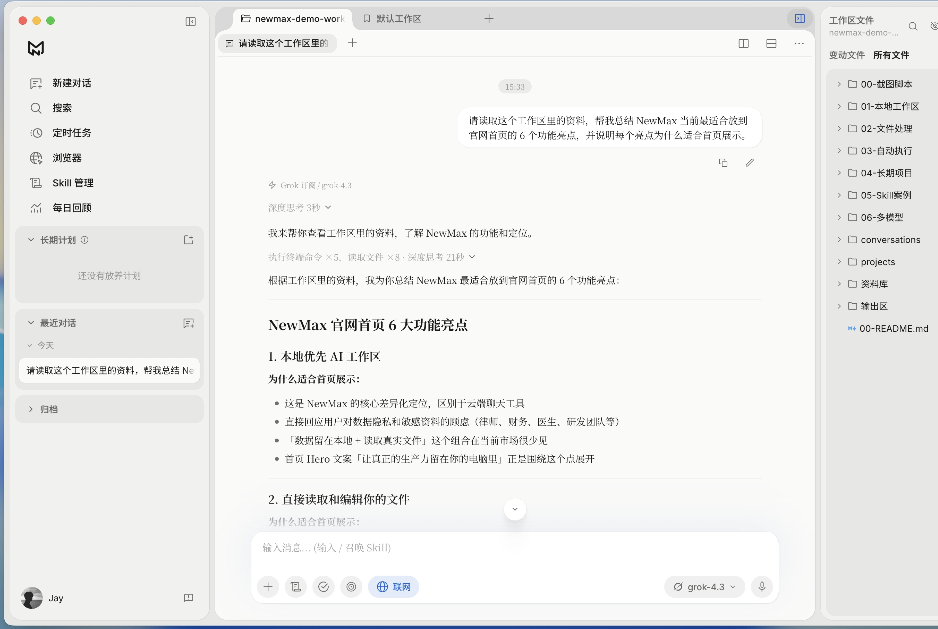Expand the 归档 section
The width and height of the screenshot is (938, 629).
coord(31,409)
